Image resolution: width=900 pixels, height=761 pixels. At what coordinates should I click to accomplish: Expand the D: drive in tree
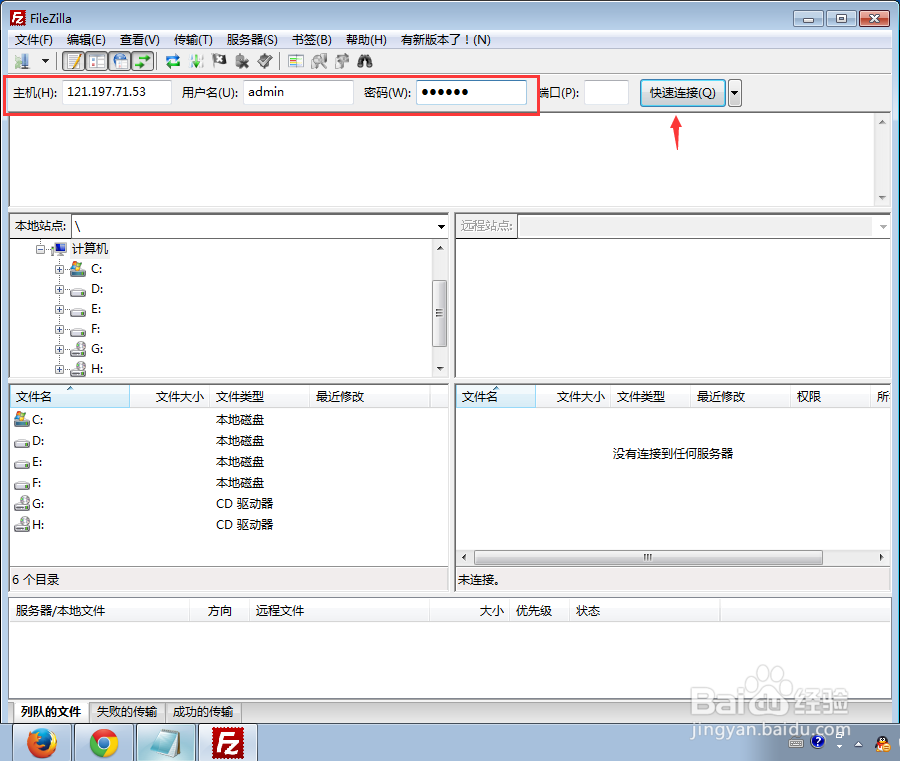pos(59,289)
